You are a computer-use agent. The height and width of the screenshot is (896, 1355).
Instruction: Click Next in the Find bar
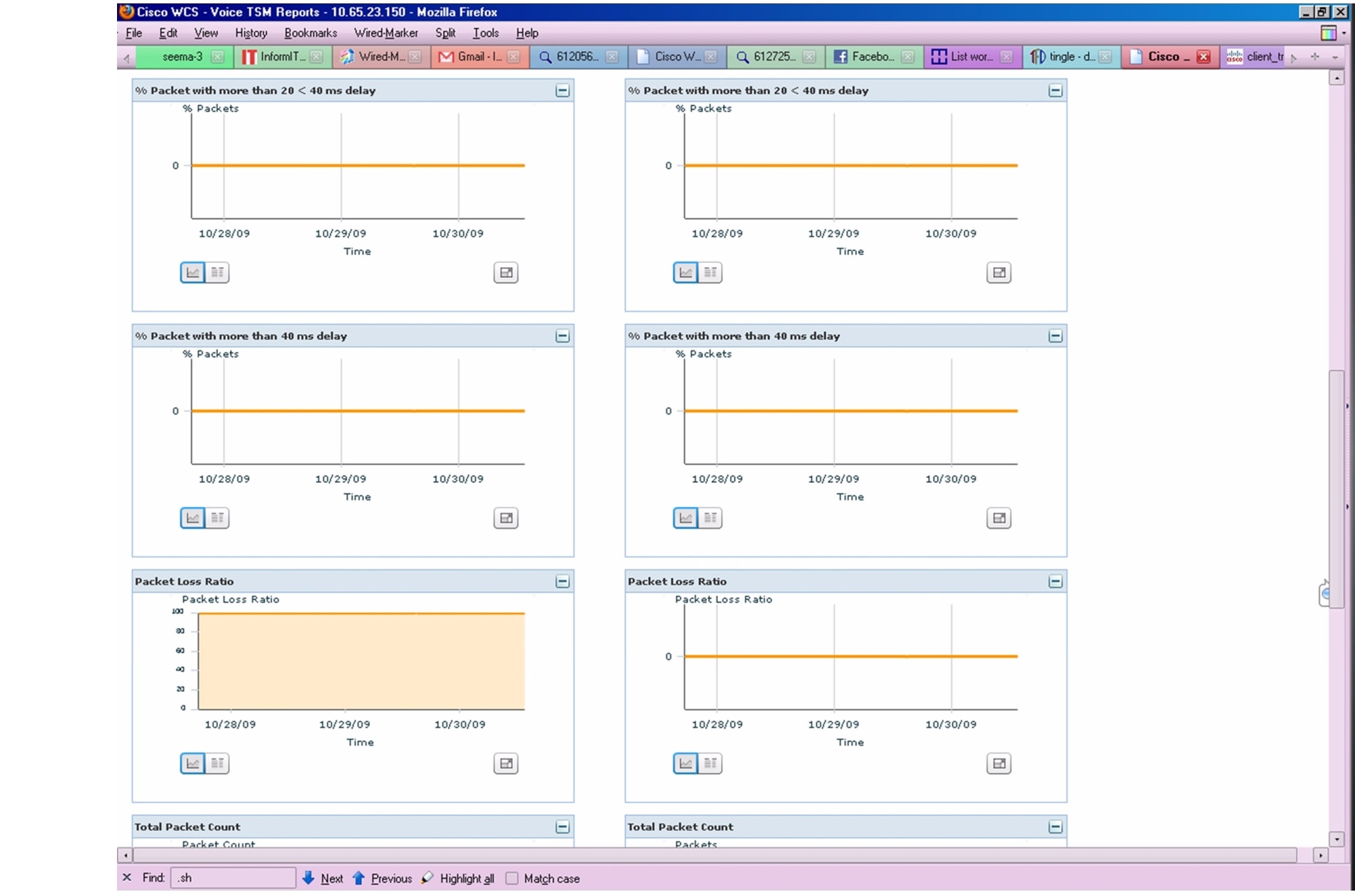click(332, 878)
